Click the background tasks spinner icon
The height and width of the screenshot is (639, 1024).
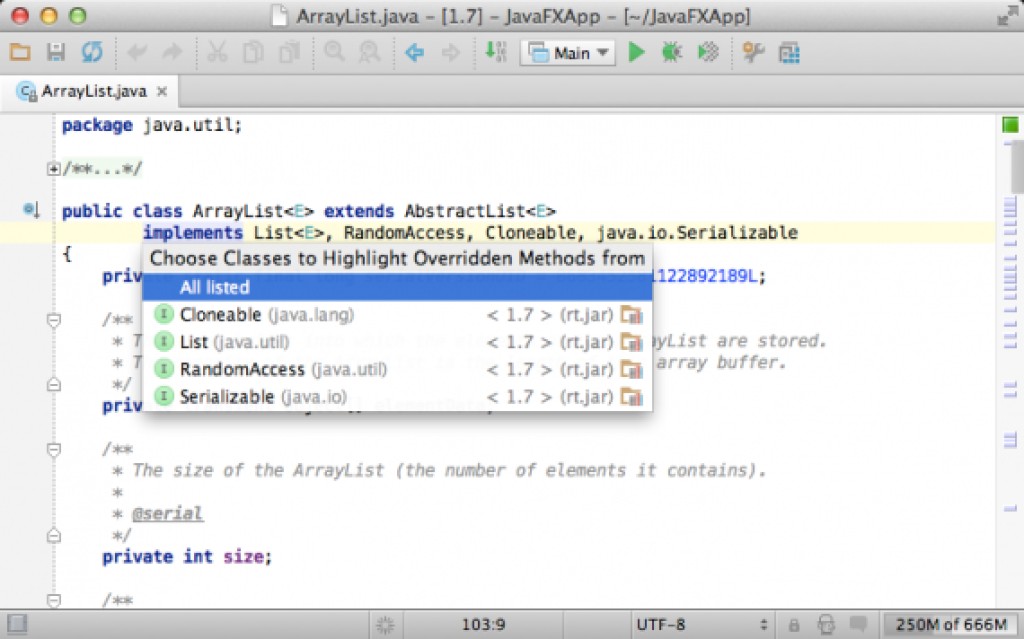pos(385,625)
